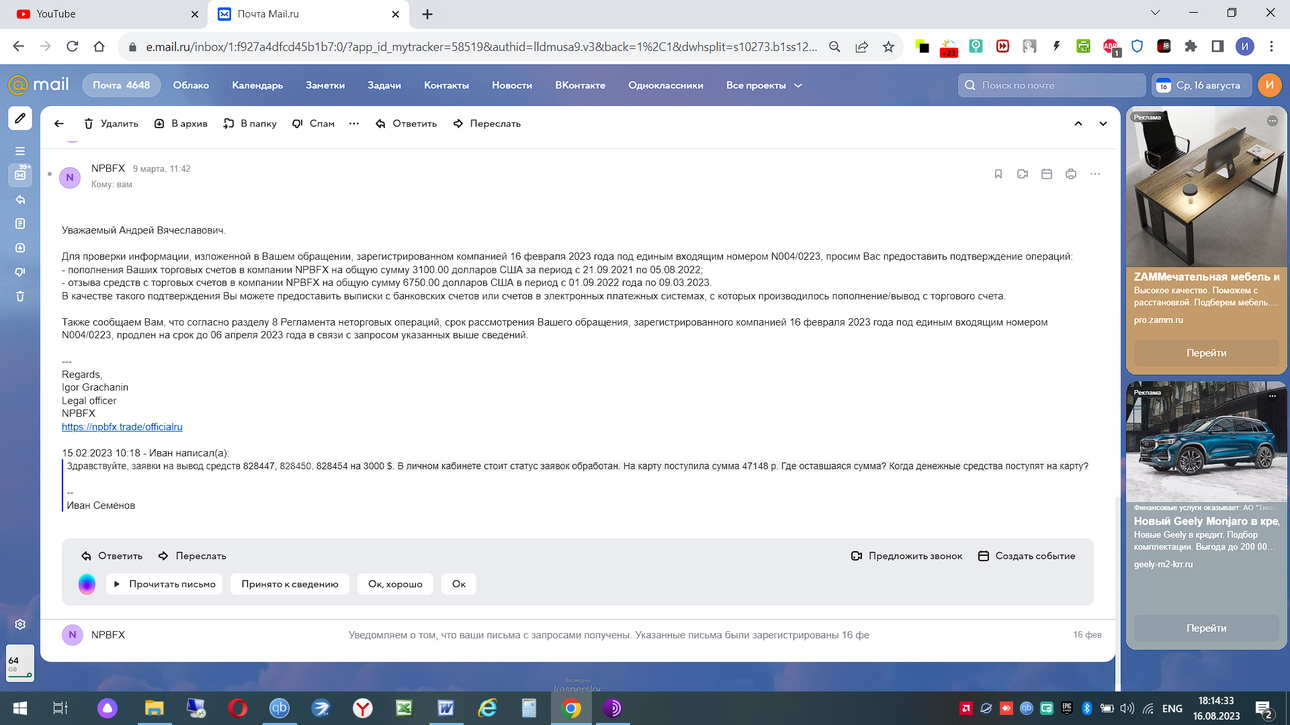This screenshot has width=1290, height=725.
Task: Click the sent mail arrow icon in sidebar
Action: (x=20, y=200)
